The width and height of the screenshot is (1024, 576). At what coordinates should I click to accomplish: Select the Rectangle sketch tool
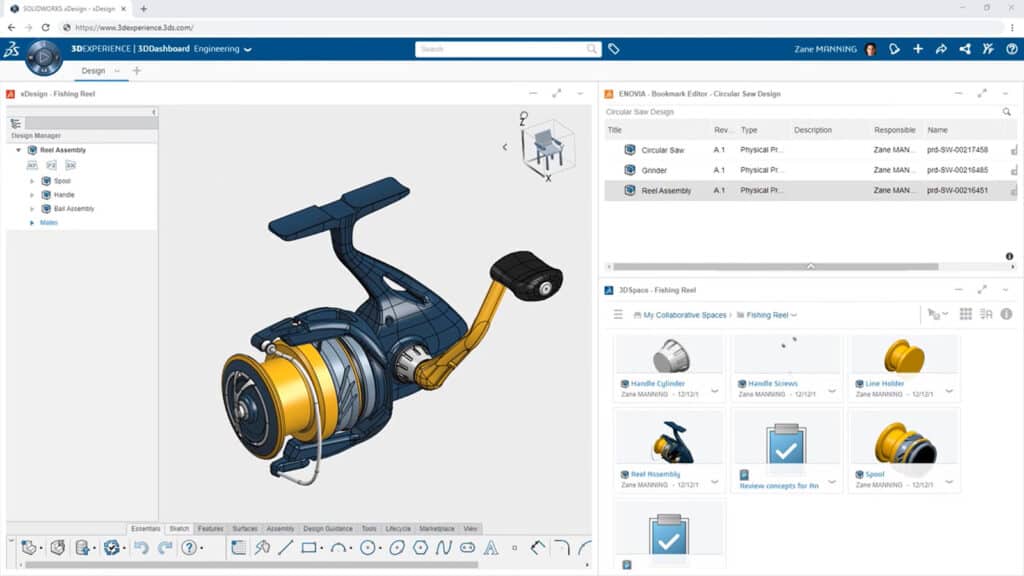(x=309, y=546)
